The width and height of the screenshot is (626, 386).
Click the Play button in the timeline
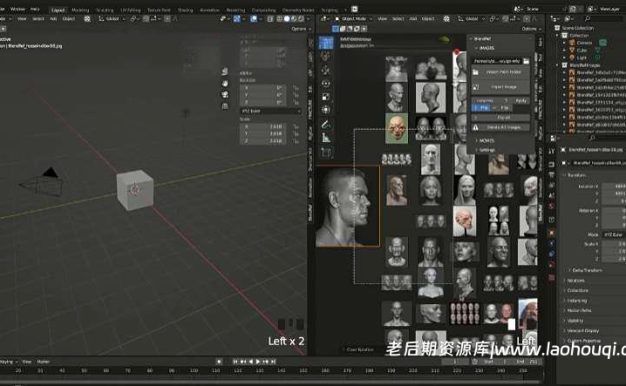258,362
